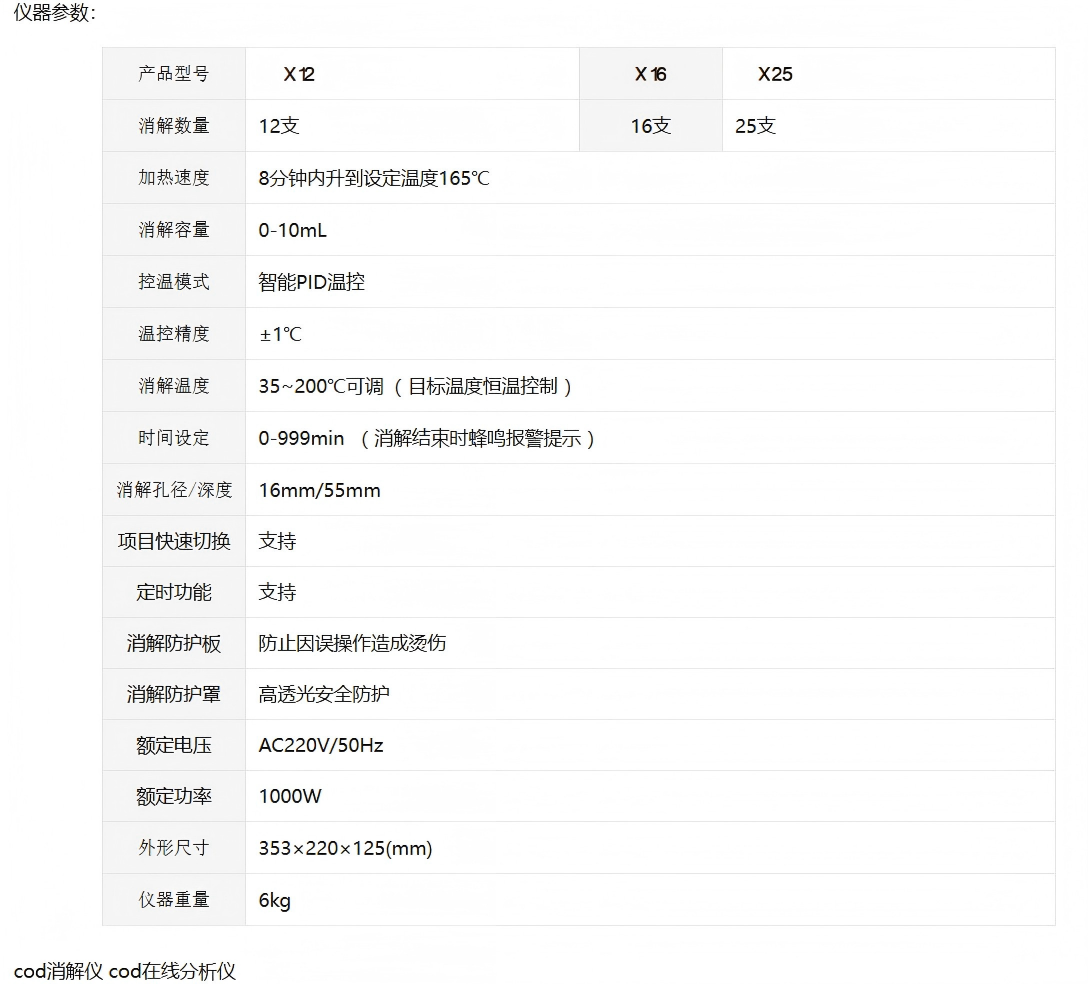Click the 8分钟内升到设定温度165℃ text
This screenshot has width=1088, height=984.
(374, 179)
